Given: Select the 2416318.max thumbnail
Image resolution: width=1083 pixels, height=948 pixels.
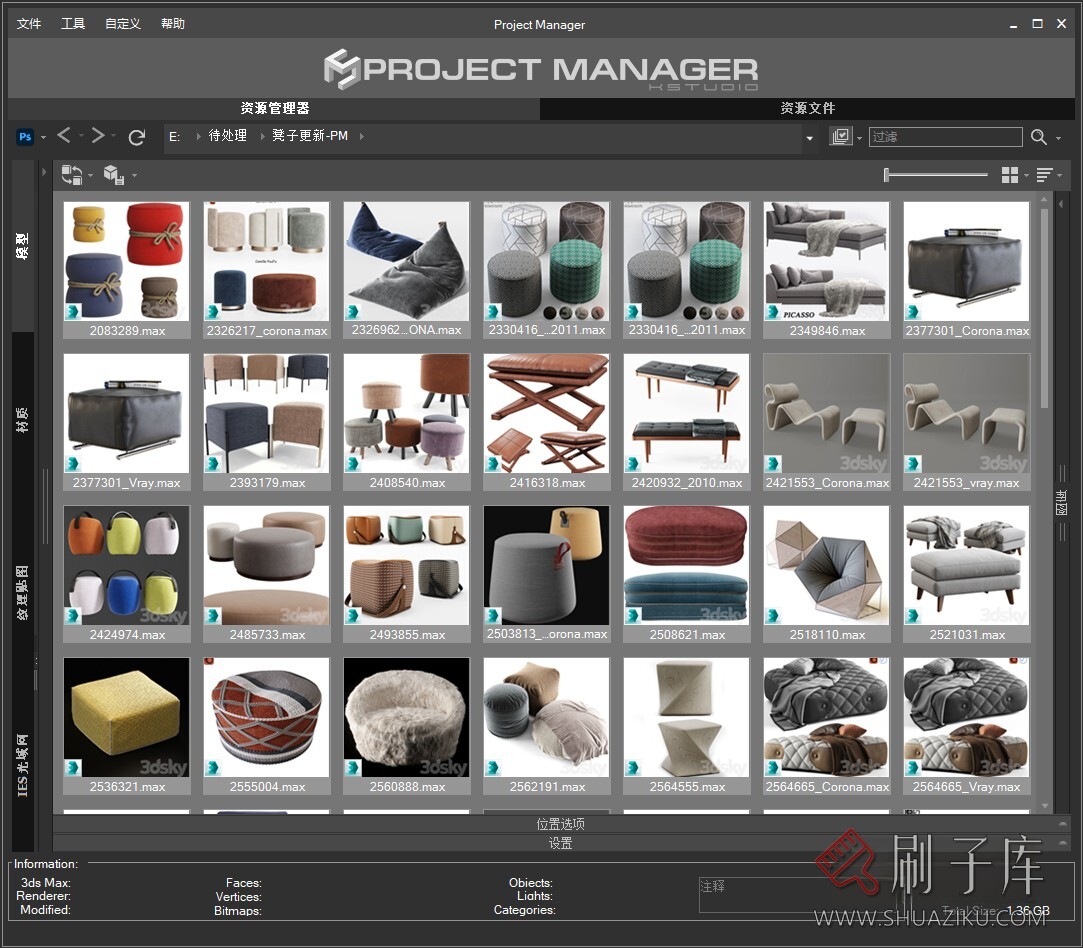Looking at the screenshot, I should (x=546, y=412).
